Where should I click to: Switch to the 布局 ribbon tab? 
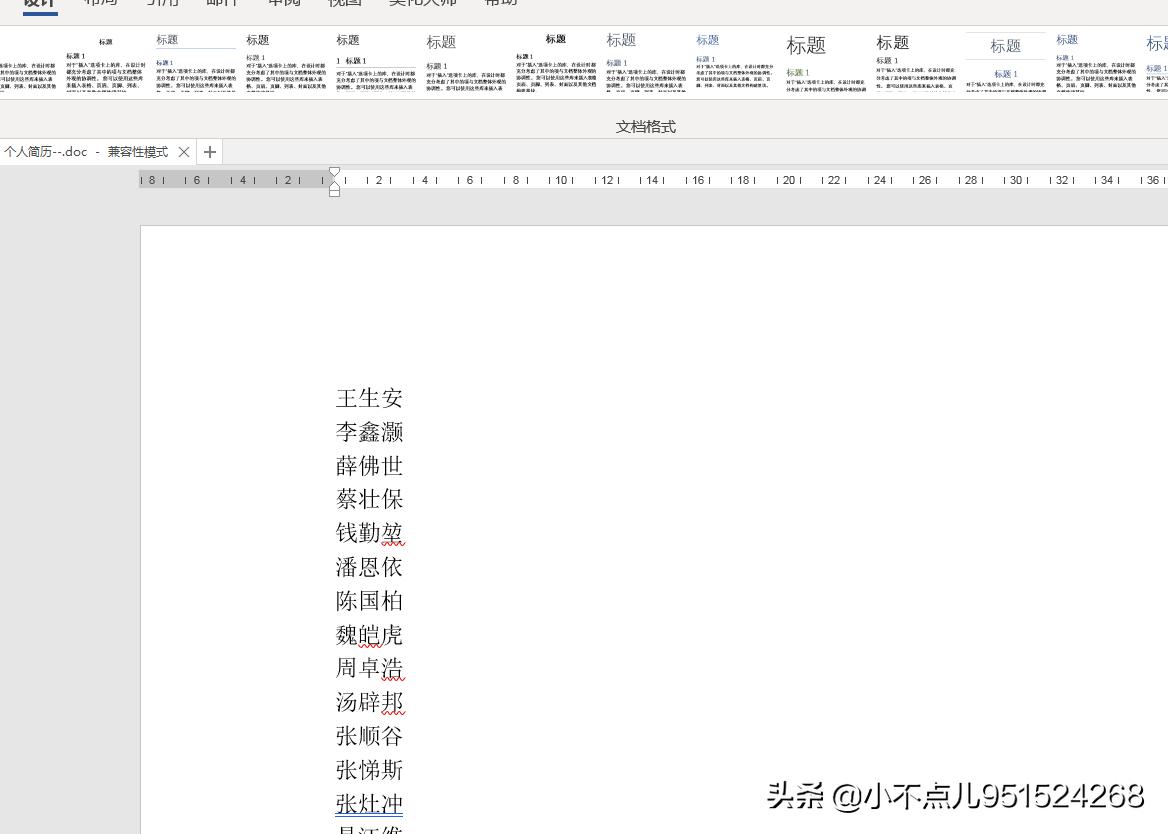[100, 3]
